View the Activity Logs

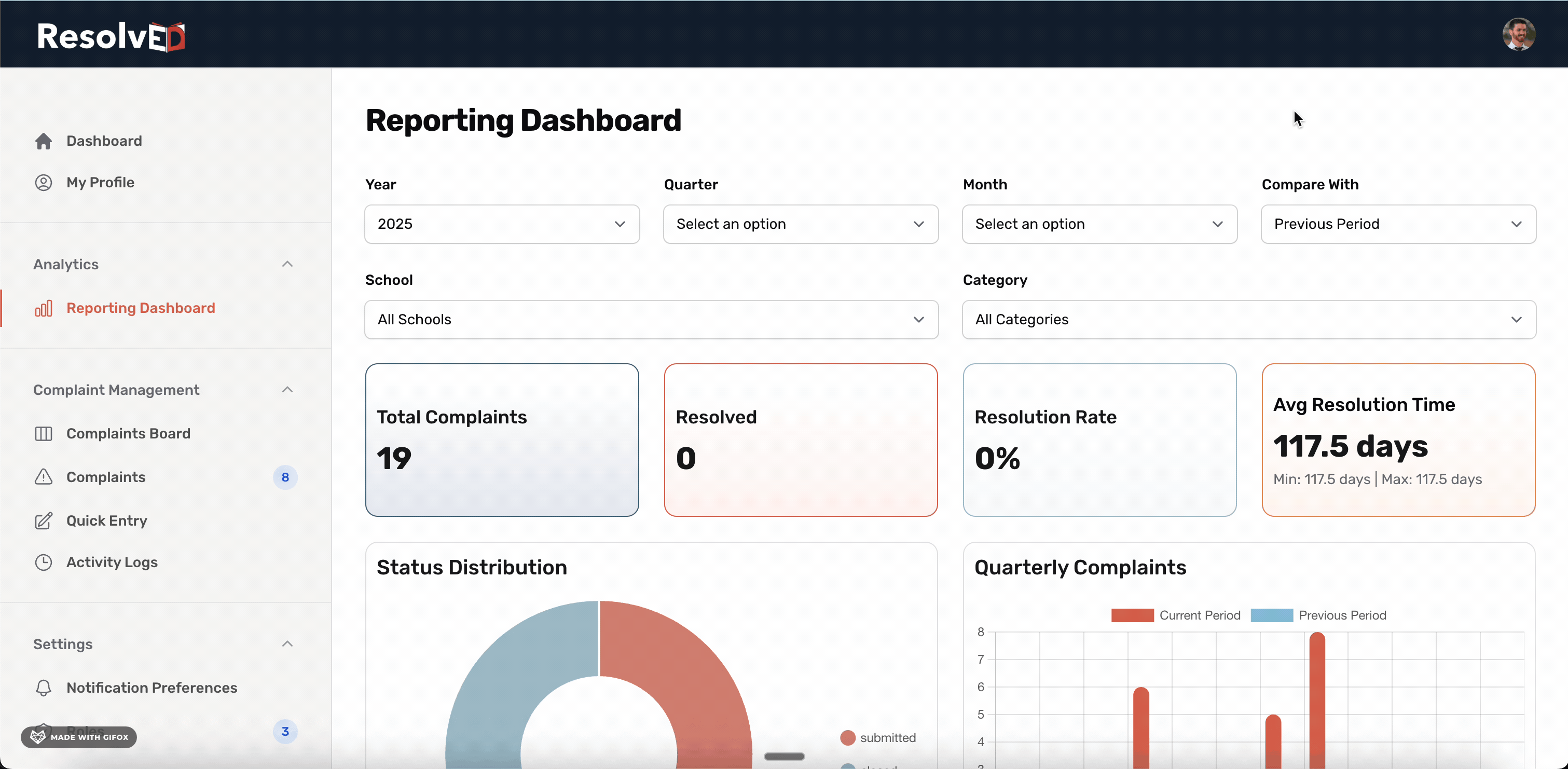[x=112, y=562]
